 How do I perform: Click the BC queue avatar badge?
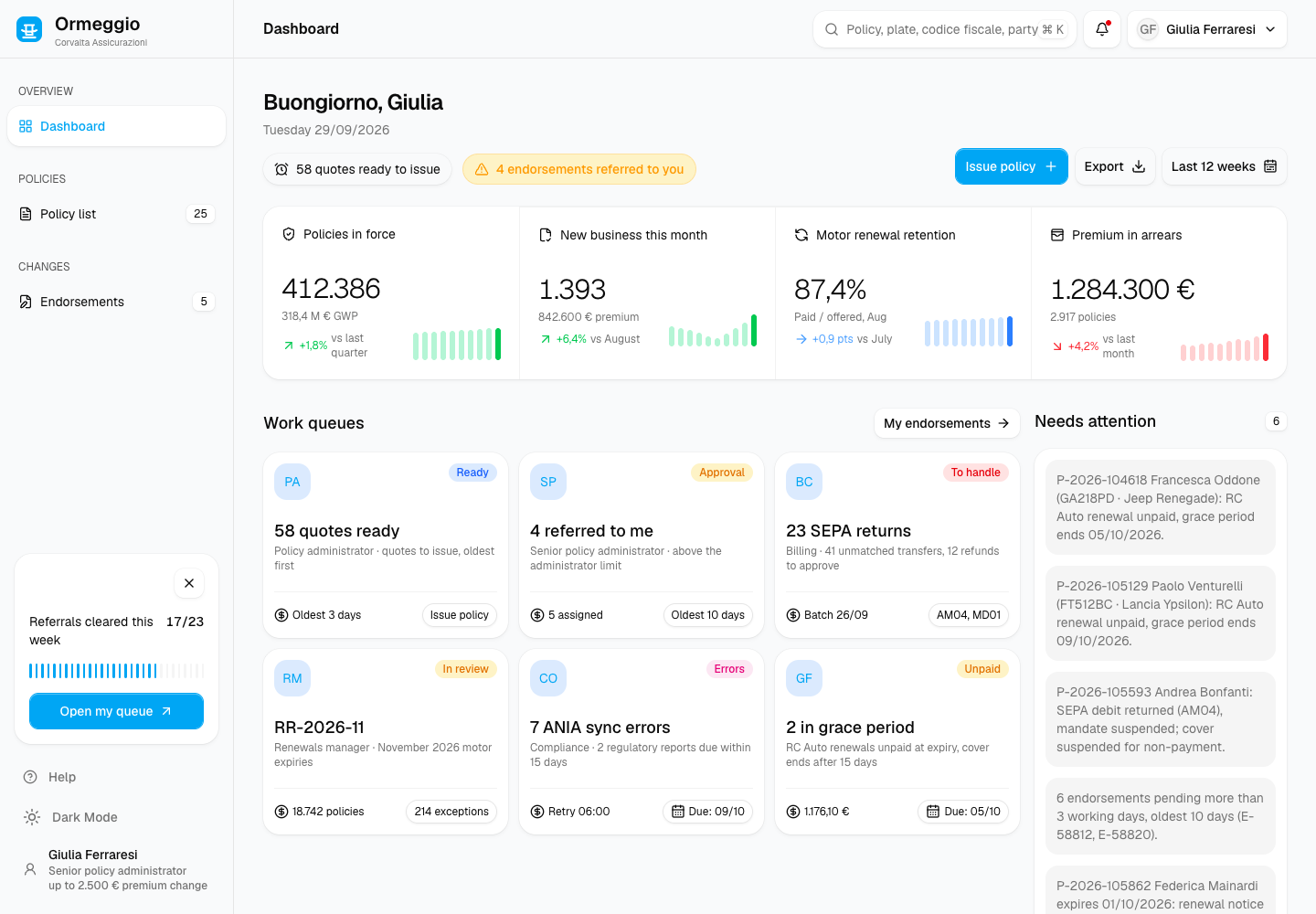tap(804, 482)
